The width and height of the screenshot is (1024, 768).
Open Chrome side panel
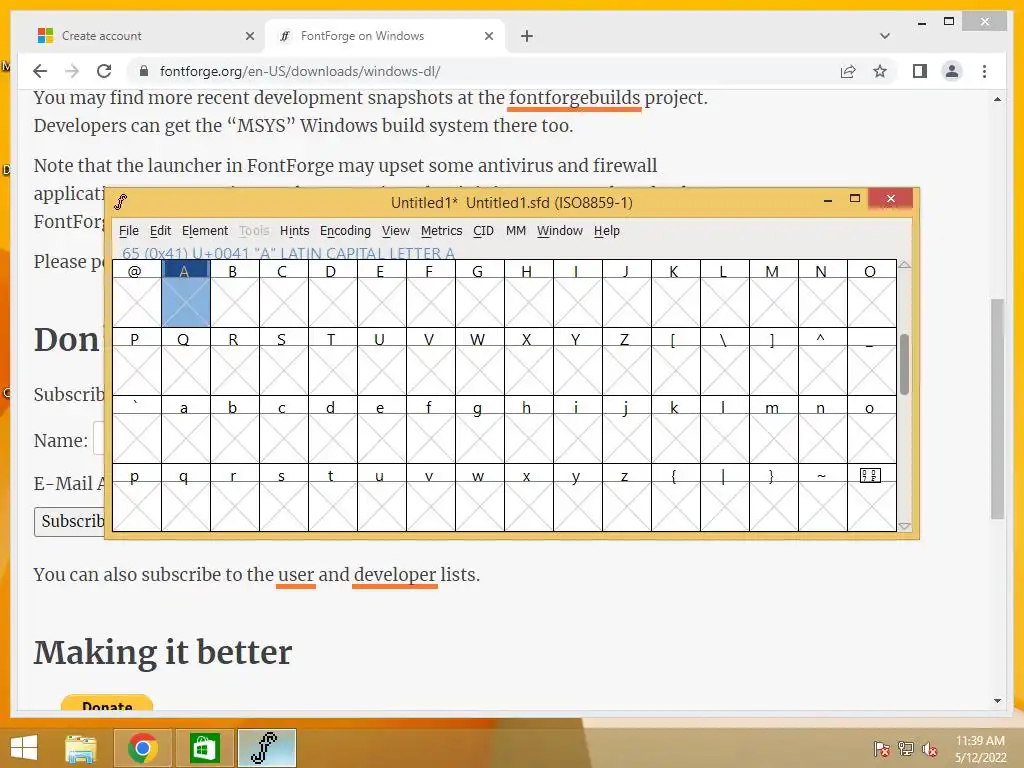click(x=920, y=71)
